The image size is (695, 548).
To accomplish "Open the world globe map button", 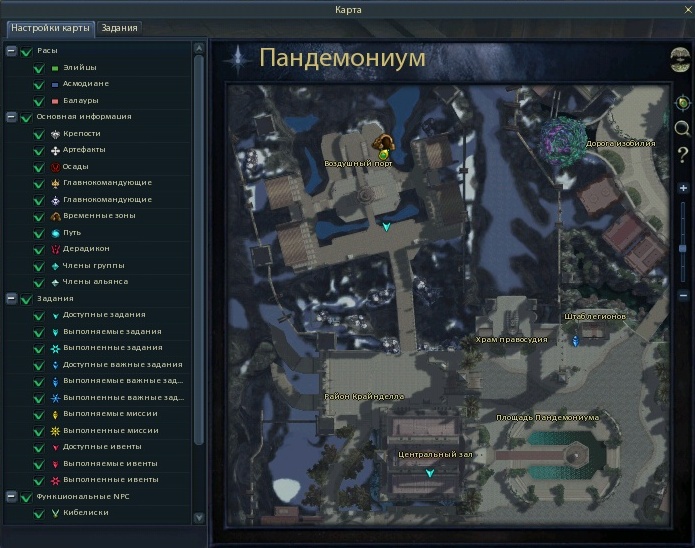I will pyautogui.click(x=680, y=60).
